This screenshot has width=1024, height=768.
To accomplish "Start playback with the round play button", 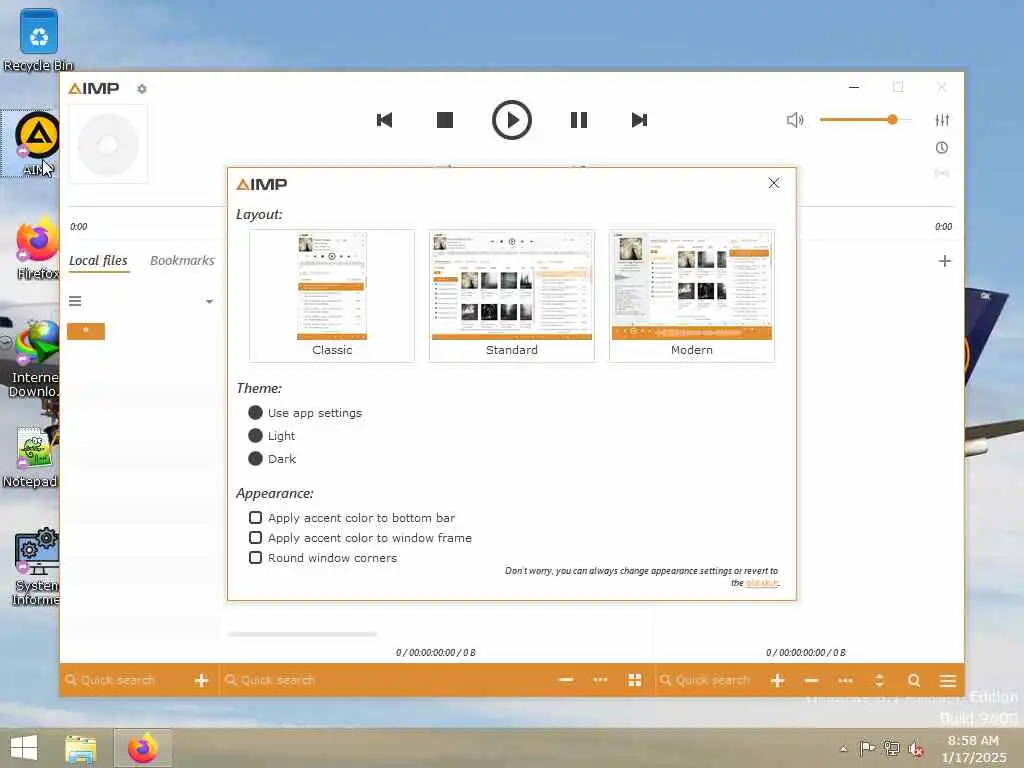I will [511, 120].
